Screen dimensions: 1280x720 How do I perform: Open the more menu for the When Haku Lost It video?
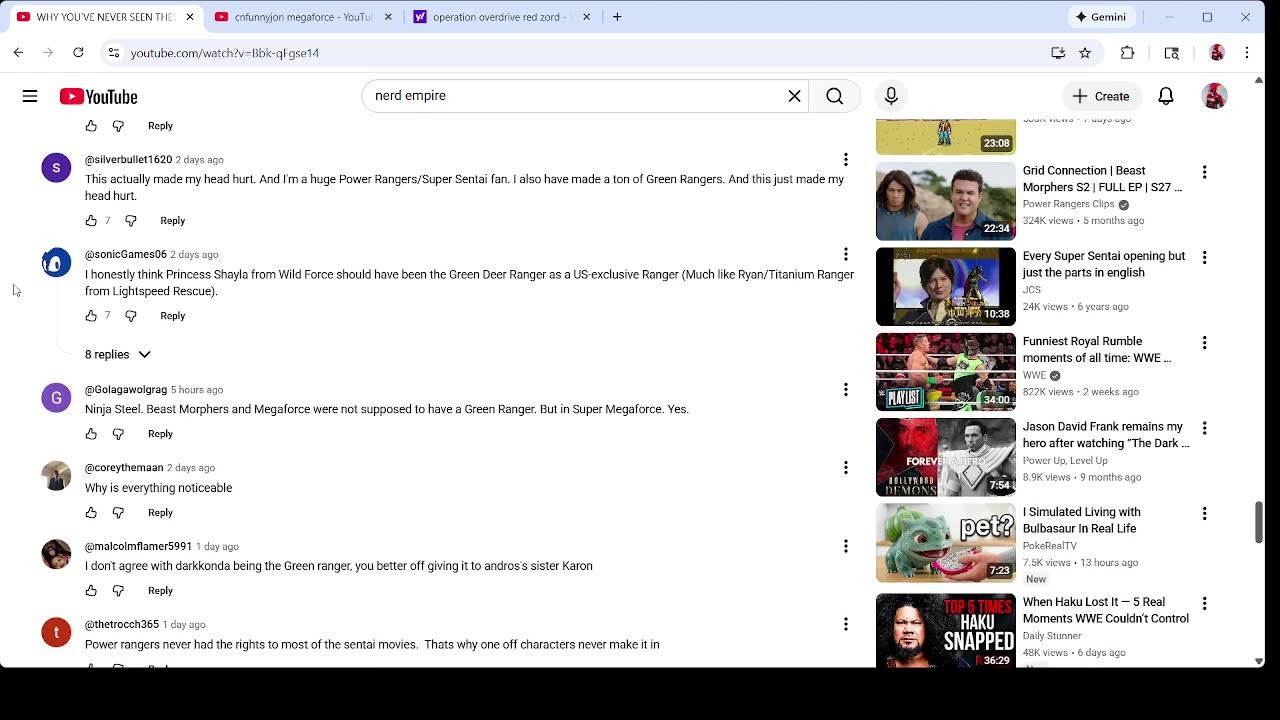click(x=1204, y=603)
